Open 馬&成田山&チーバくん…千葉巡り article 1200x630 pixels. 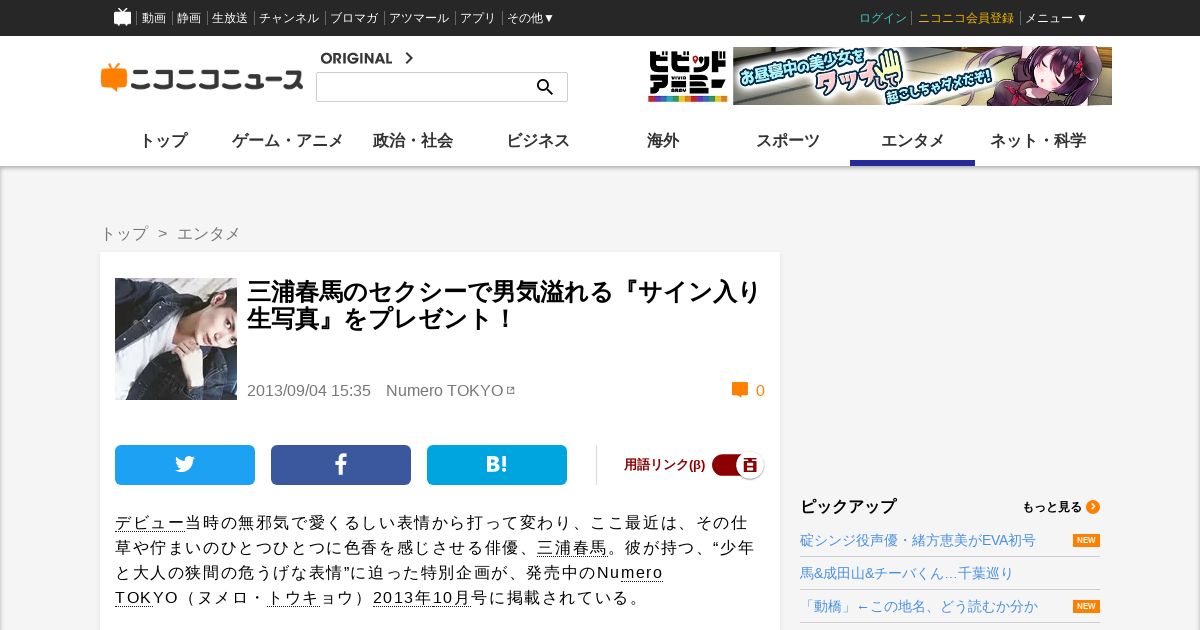tap(906, 573)
